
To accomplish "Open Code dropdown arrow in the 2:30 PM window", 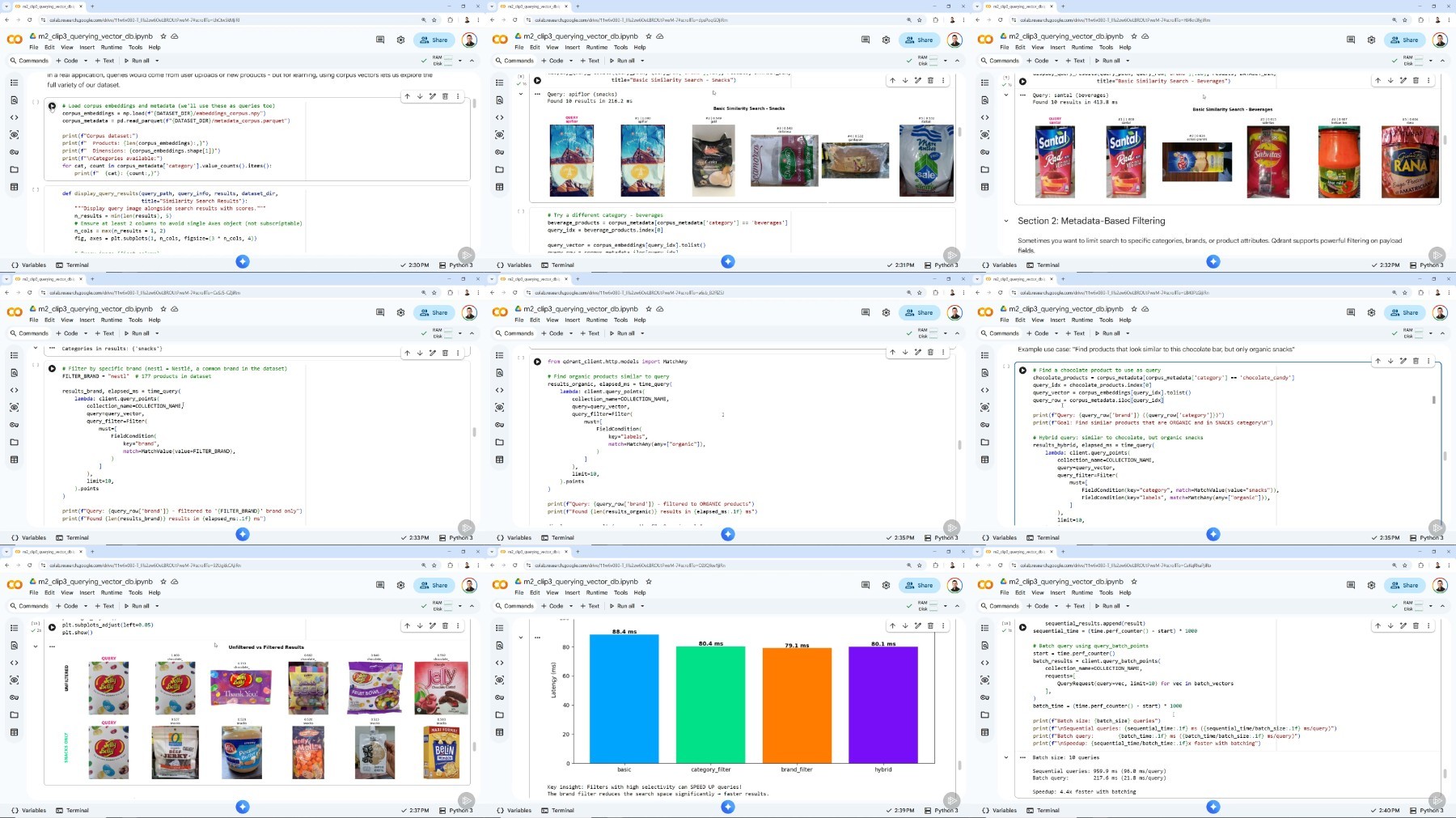I will [87, 61].
